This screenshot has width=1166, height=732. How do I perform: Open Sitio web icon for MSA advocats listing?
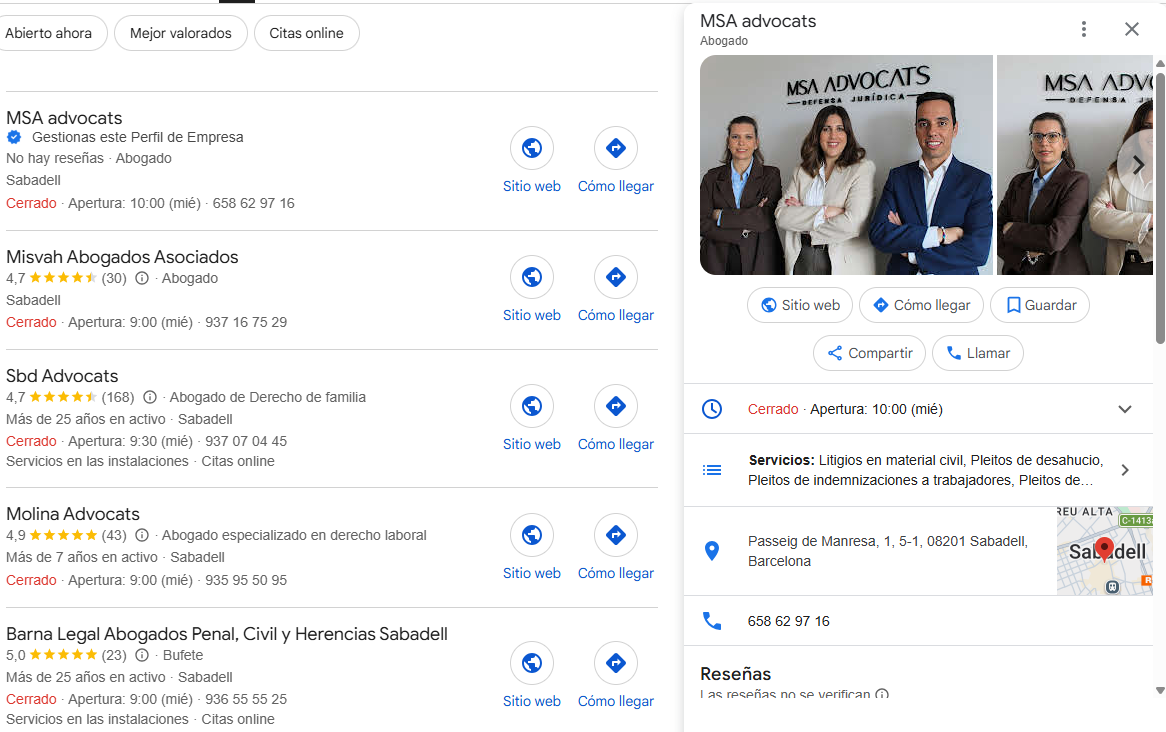532,148
